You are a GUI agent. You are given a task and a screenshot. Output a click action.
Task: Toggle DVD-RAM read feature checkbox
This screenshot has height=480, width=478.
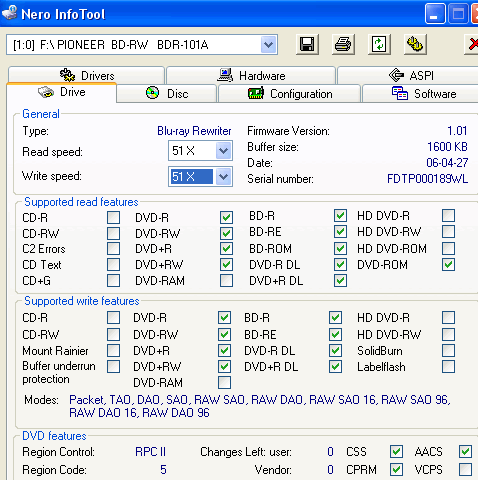coord(226,281)
